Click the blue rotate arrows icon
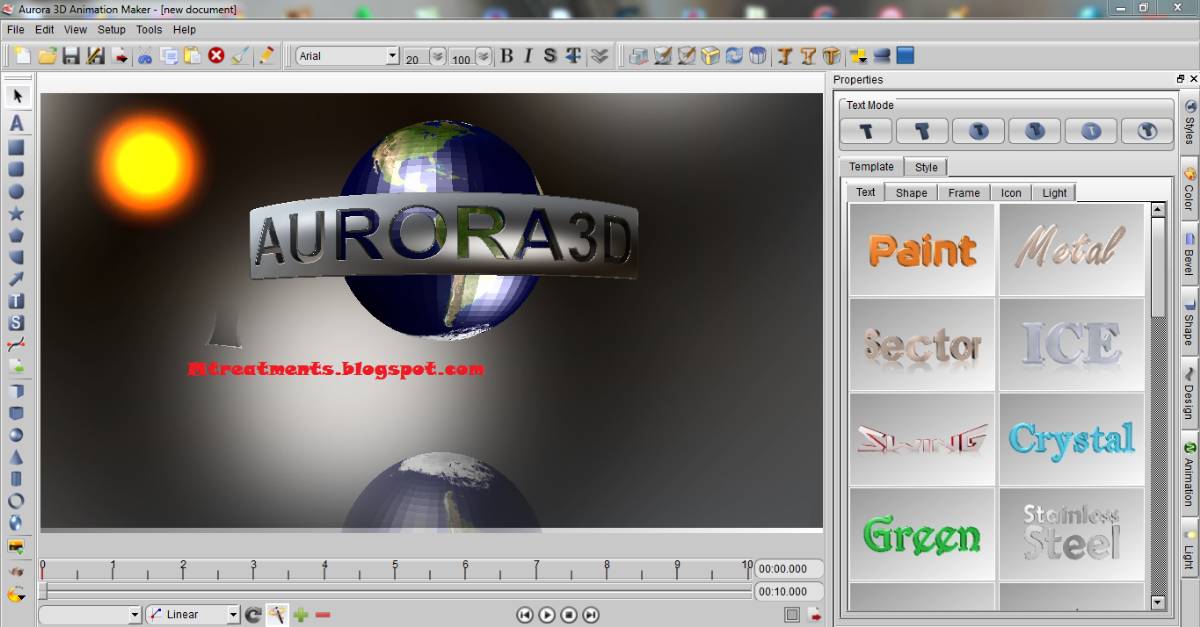 [x=734, y=56]
